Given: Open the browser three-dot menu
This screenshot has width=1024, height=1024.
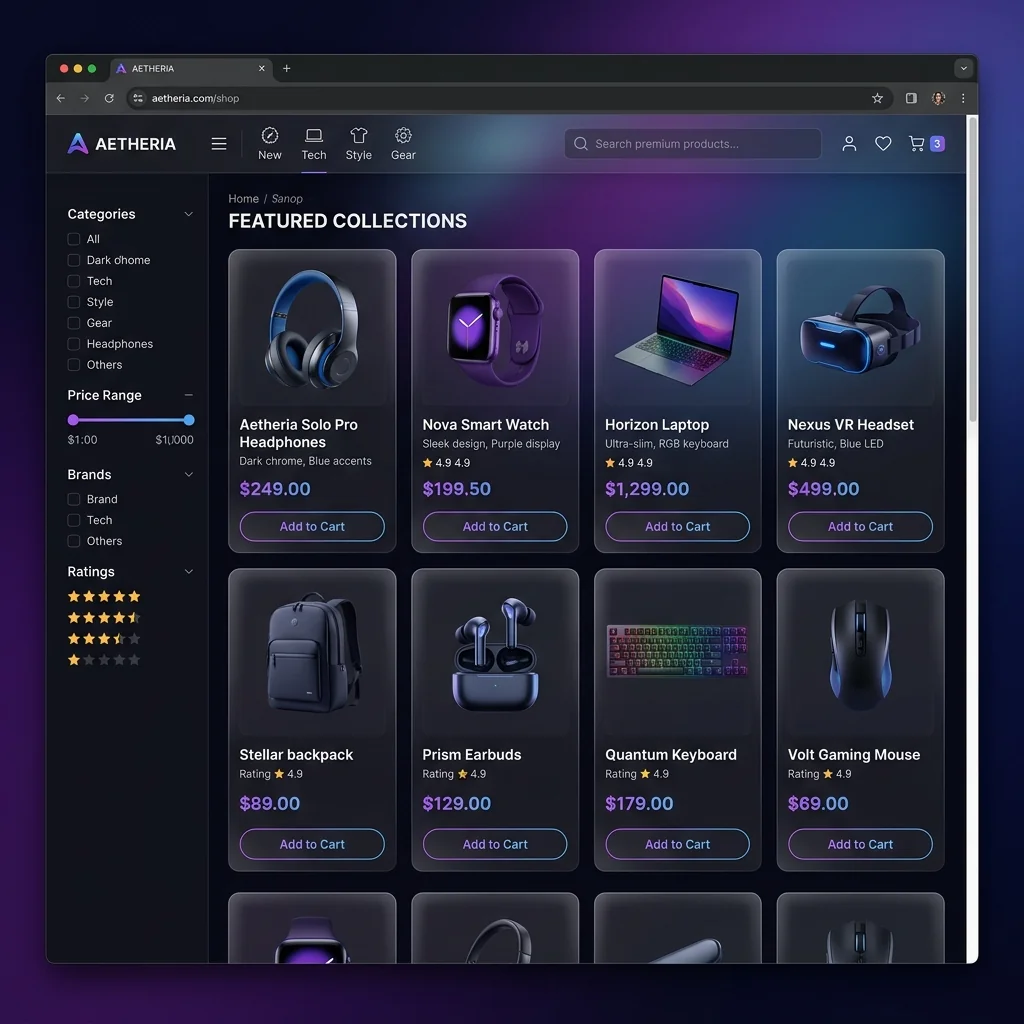Looking at the screenshot, I should [963, 98].
